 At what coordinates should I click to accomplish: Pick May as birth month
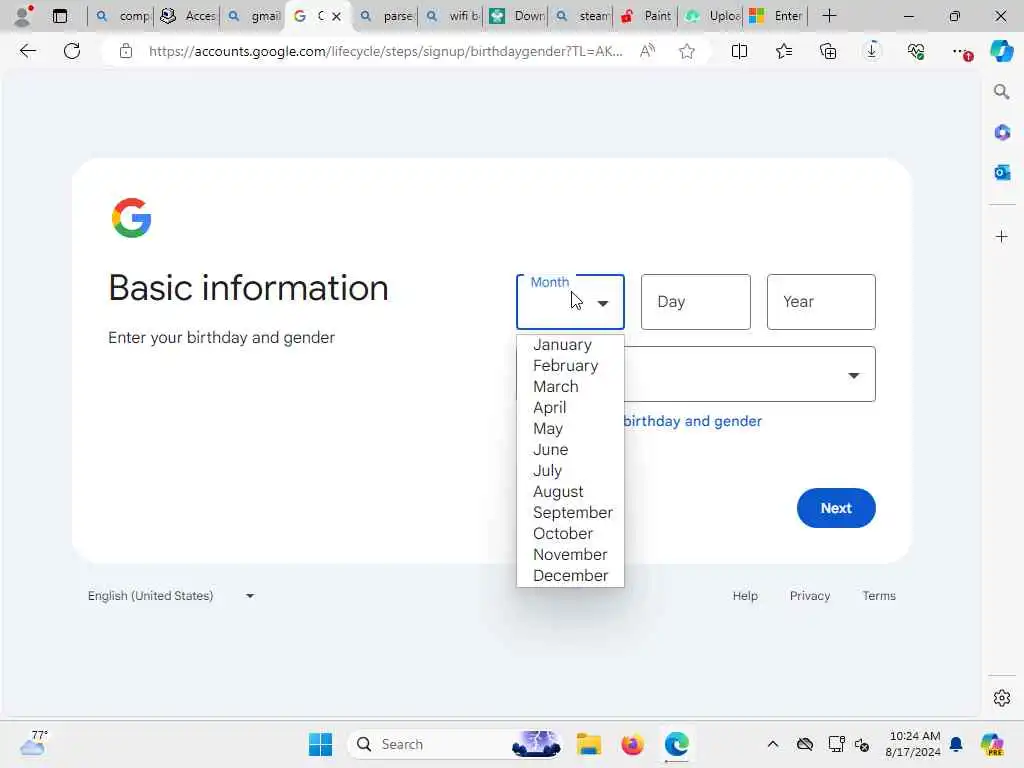[x=570, y=428]
